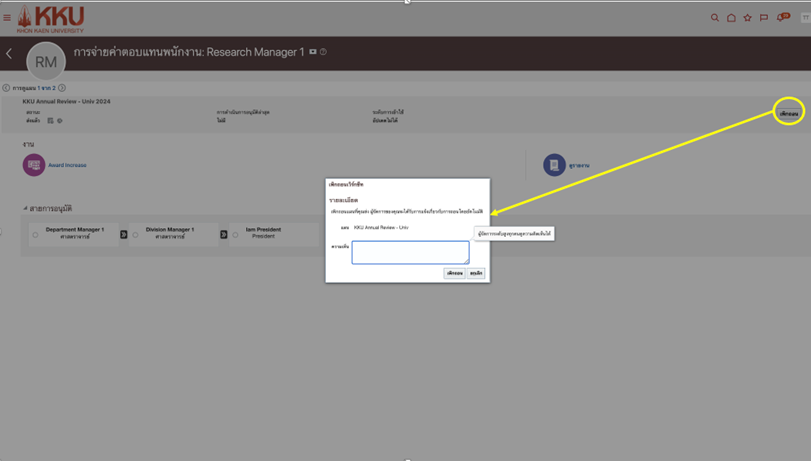The width and height of the screenshot is (811, 461).
Task: Click the circled เพิกถอน button at top right
Action: coord(789,114)
